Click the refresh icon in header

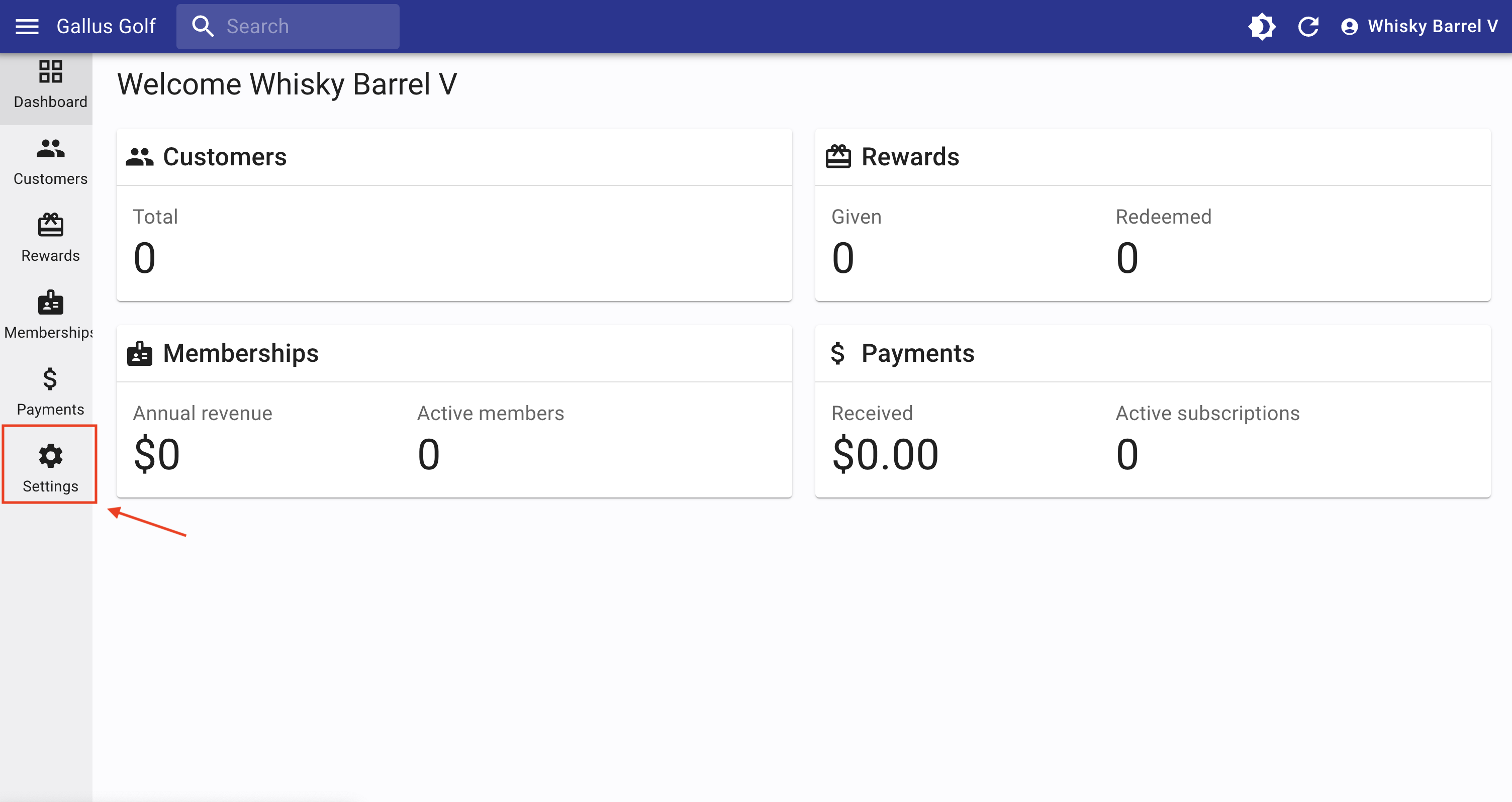tap(1308, 27)
